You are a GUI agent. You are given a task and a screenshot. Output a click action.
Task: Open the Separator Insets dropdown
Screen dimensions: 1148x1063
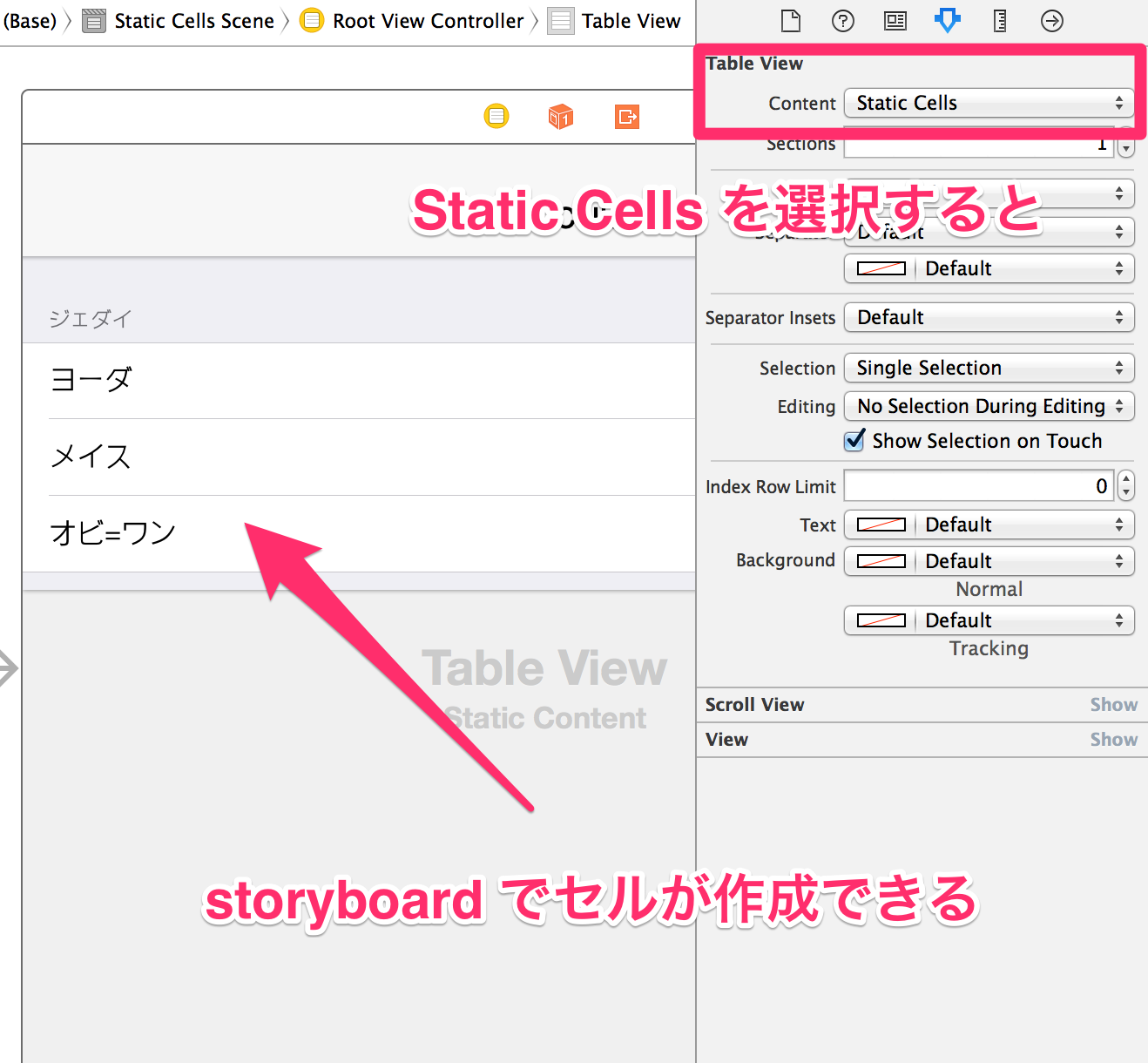pyautogui.click(x=989, y=317)
